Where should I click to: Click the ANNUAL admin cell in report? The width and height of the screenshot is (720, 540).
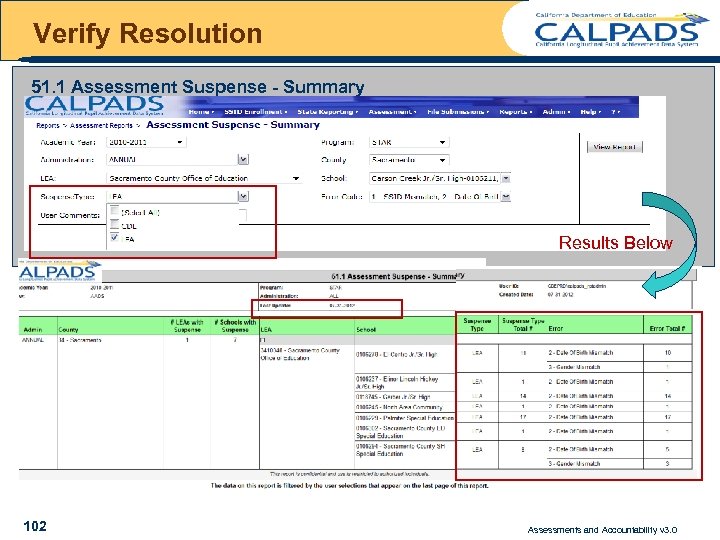pyautogui.click(x=33, y=340)
